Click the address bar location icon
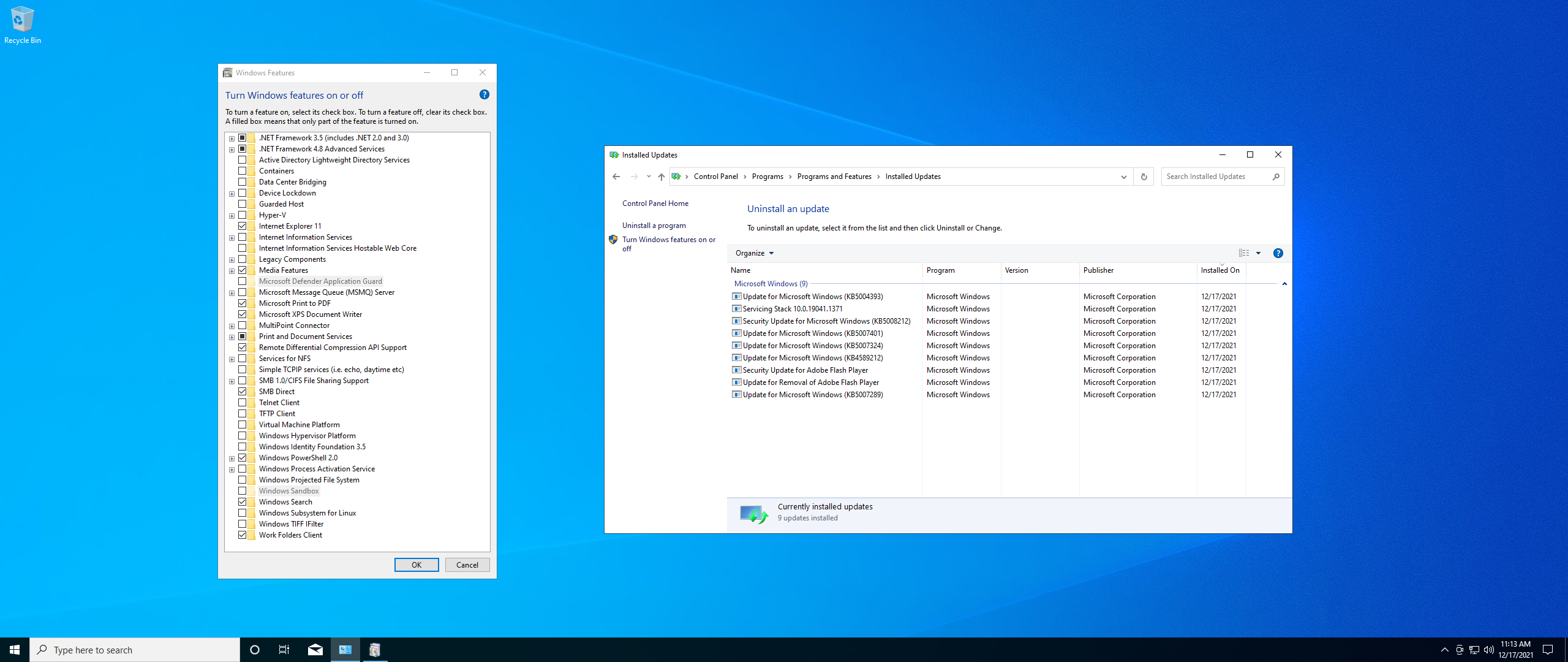 coord(676,177)
